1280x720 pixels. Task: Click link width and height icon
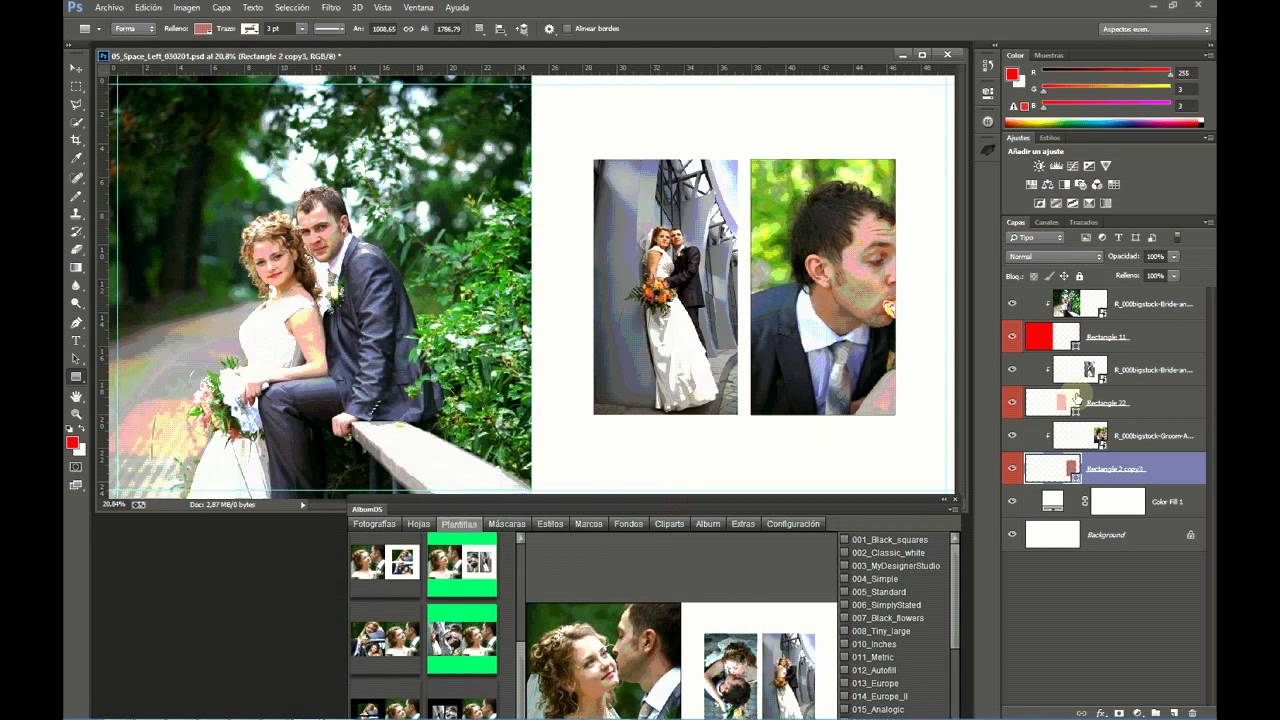[x=408, y=29]
